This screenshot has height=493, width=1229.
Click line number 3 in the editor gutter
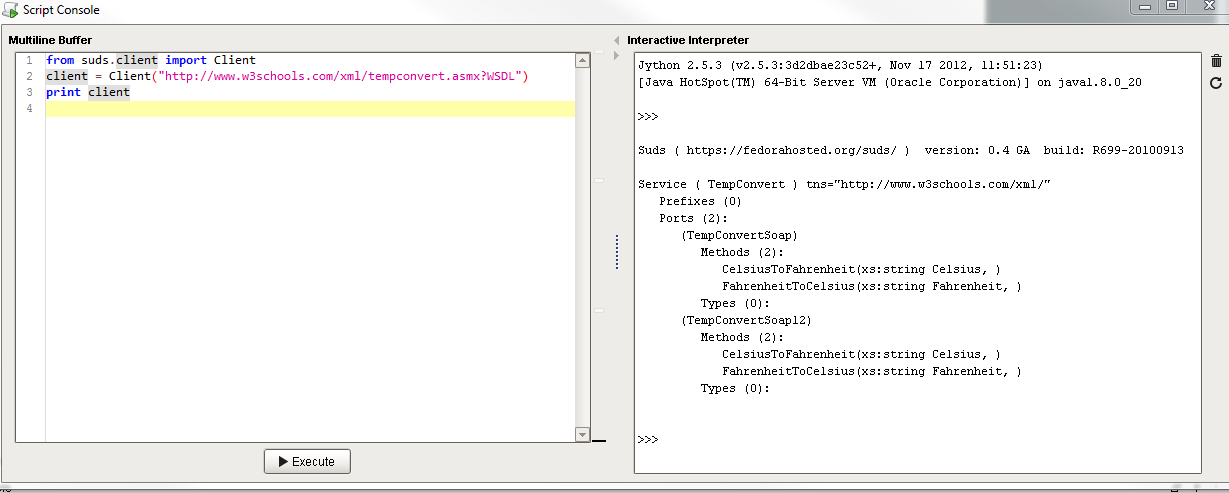pyautogui.click(x=30, y=92)
